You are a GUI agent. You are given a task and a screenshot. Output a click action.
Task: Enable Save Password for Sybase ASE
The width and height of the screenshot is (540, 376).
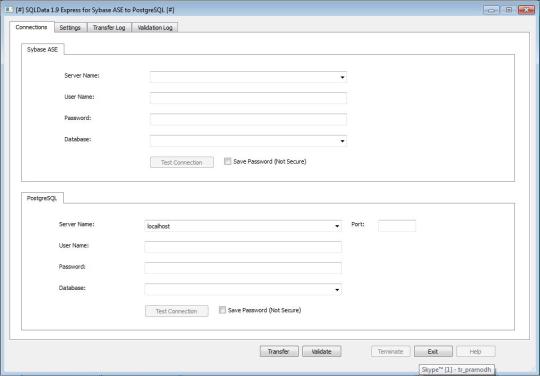(x=228, y=161)
